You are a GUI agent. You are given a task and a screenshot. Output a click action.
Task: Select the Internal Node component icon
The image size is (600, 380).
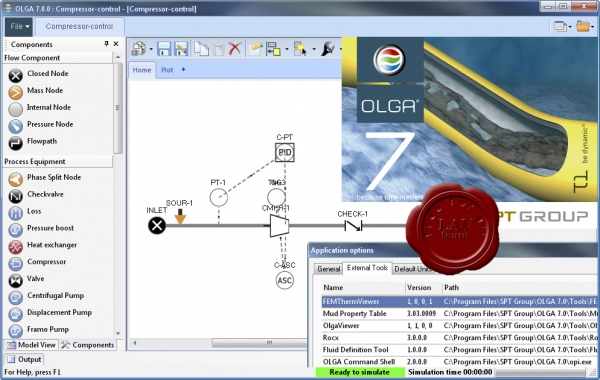[16, 109]
